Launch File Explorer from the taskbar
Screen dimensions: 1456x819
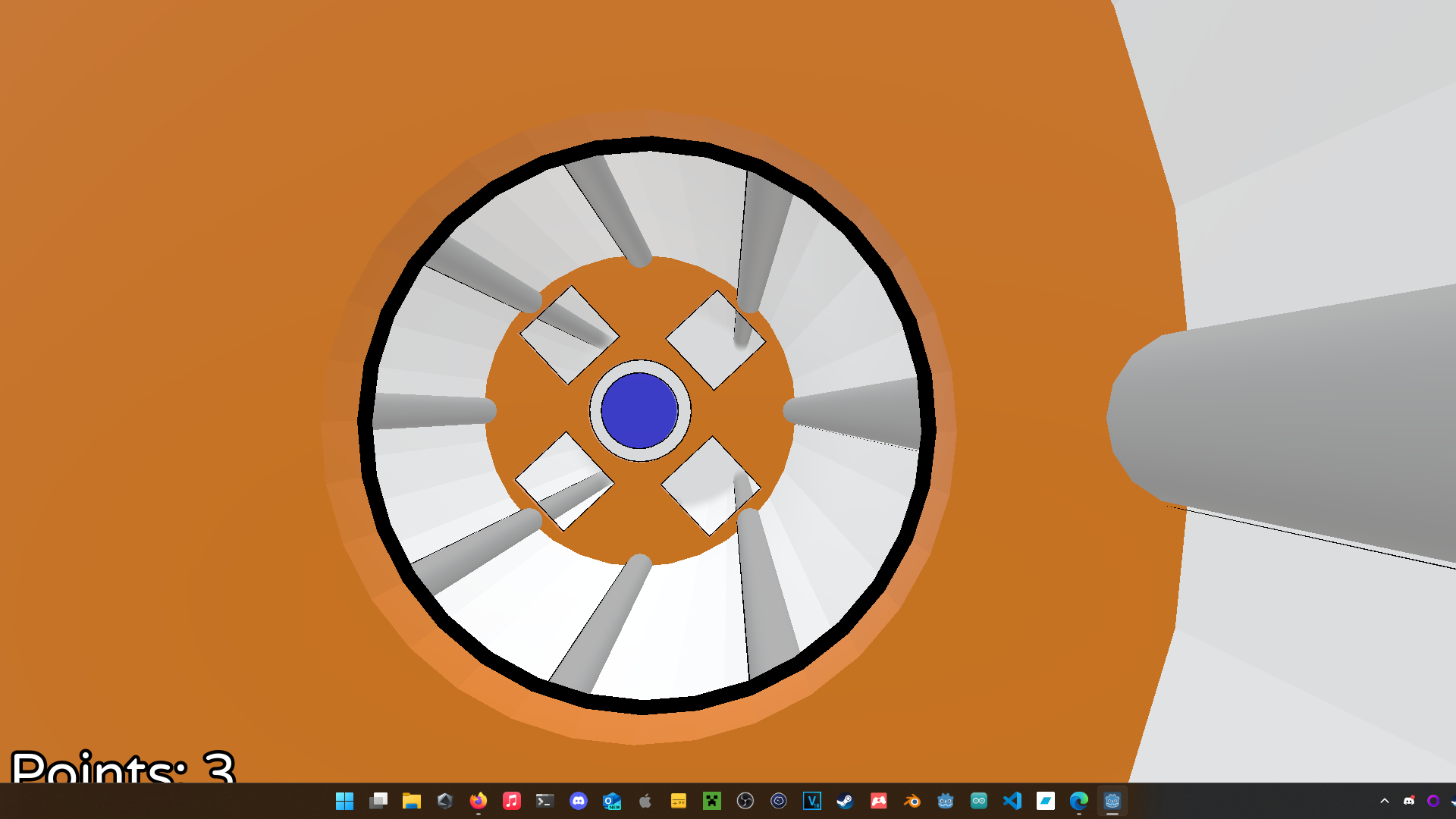411,801
